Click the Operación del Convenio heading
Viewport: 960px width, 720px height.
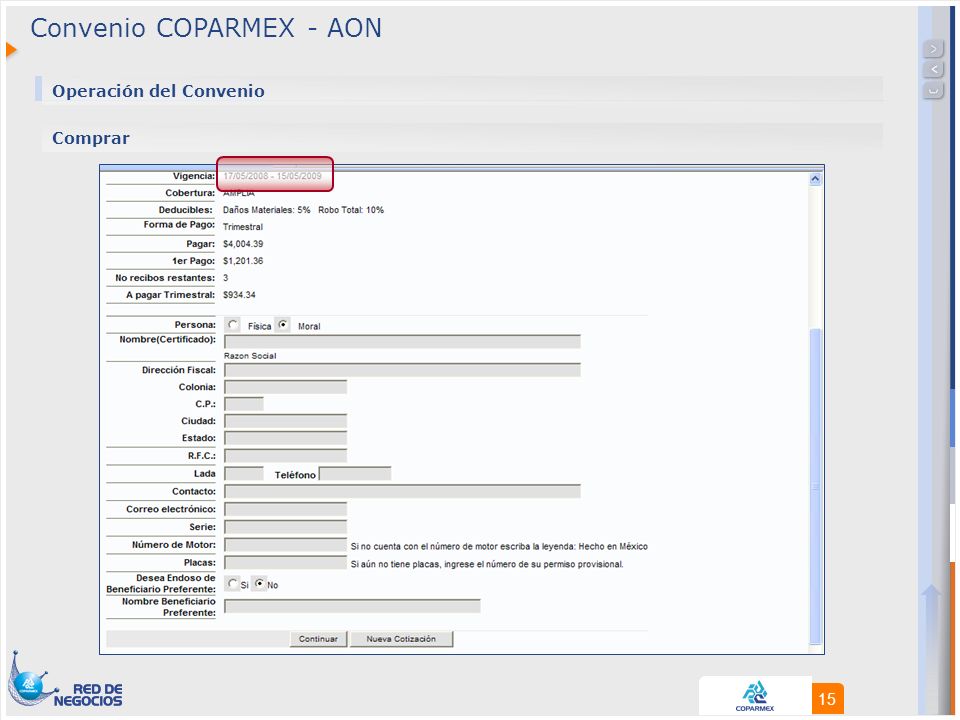pos(158,91)
